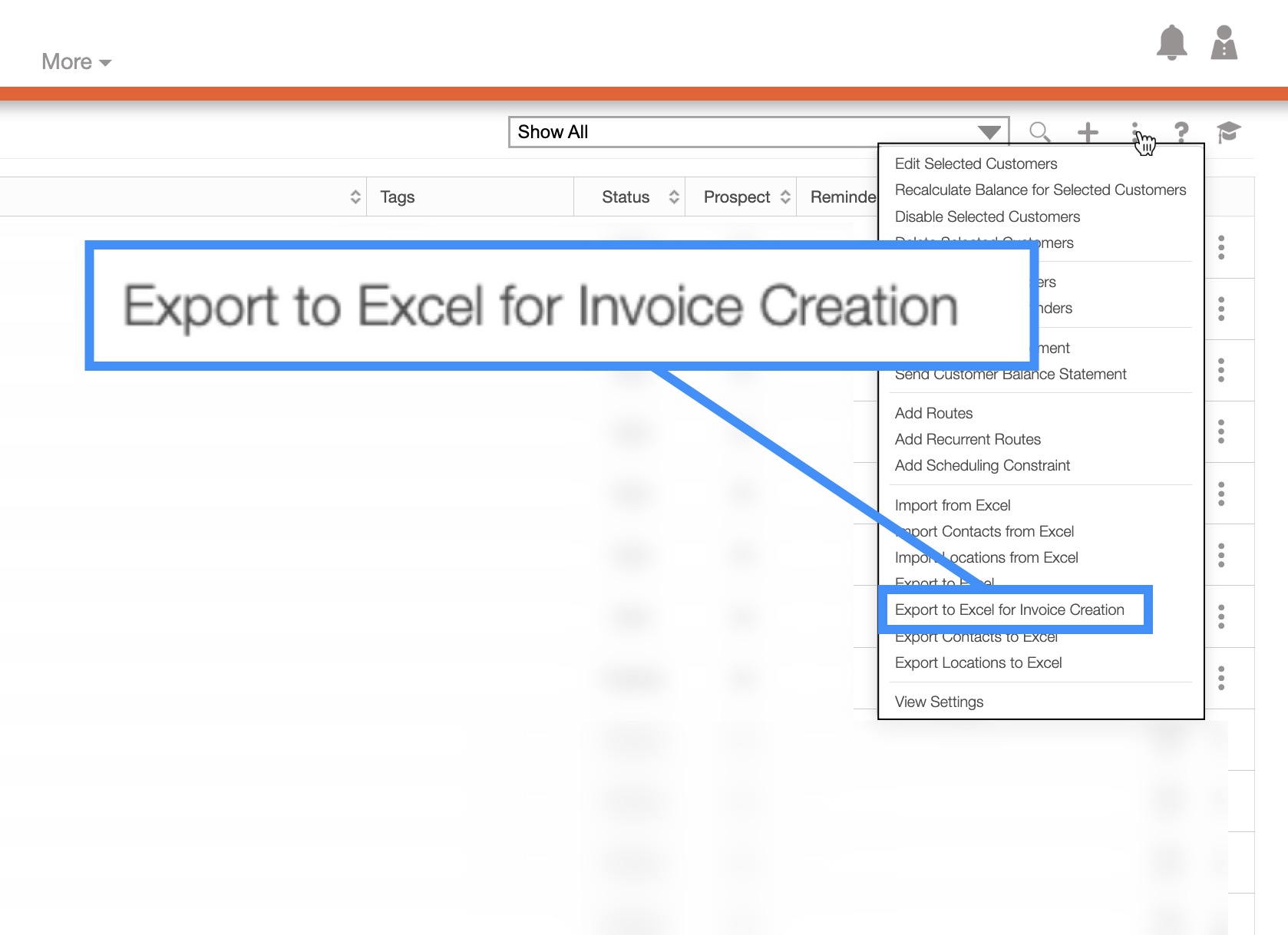Click the search magnifier icon
Image resolution: width=1288 pixels, height=935 pixels.
pos(1039,132)
